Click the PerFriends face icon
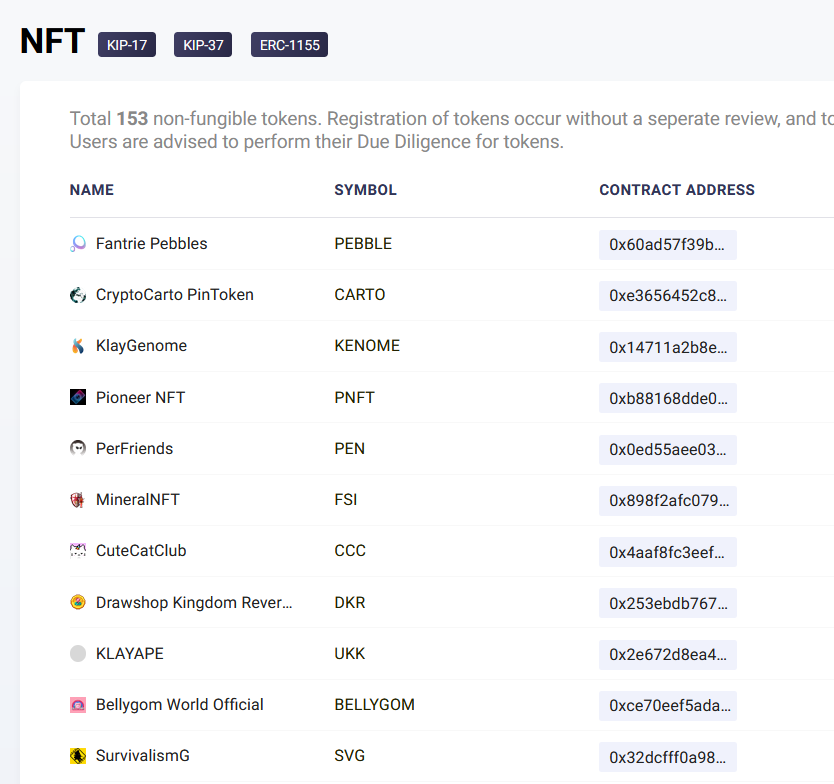The image size is (834, 784). (78, 448)
